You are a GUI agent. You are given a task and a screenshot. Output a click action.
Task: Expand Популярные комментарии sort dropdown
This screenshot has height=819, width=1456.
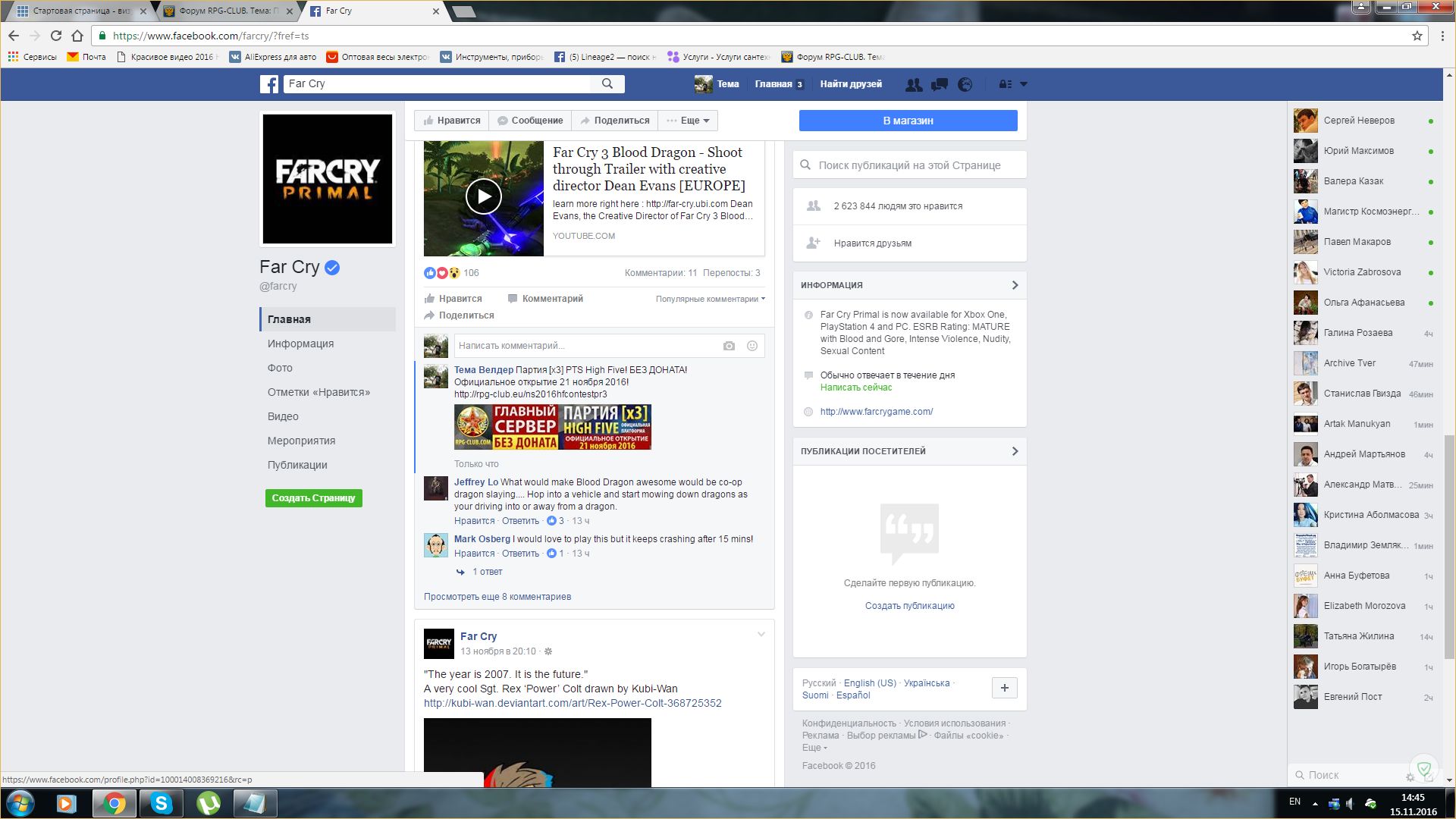(710, 299)
